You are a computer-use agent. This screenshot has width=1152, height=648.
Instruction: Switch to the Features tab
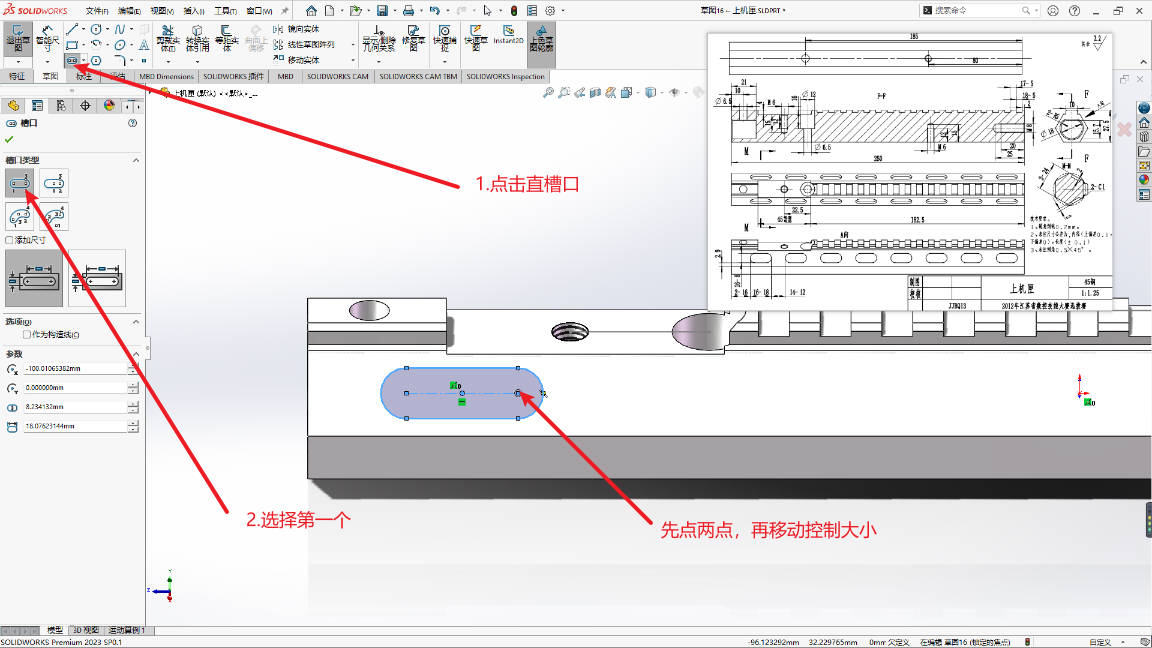pos(17,76)
